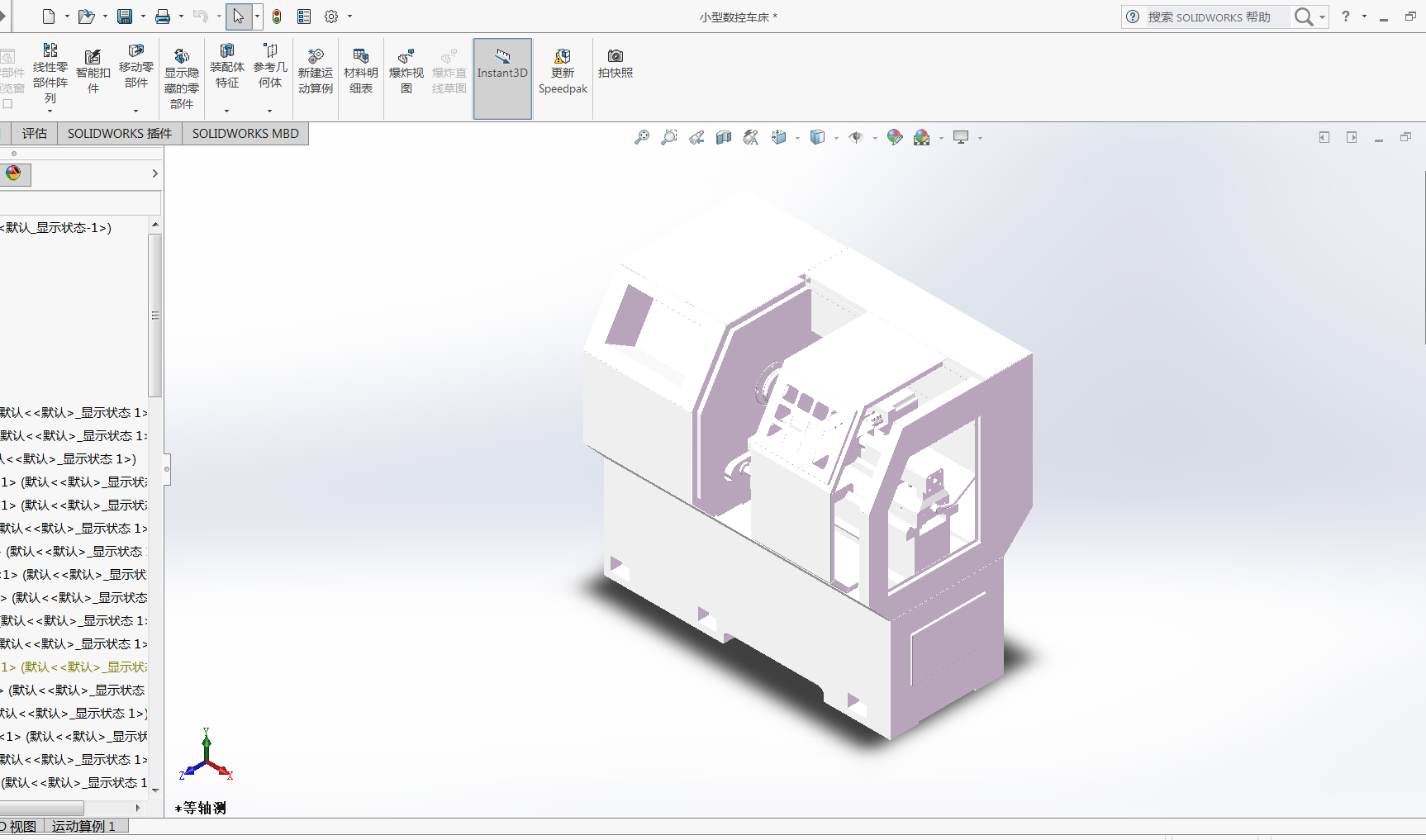Viewport: 1426px width, 840px height.
Task: Expand the Hide/Show Items eye dropdown
Action: coord(875,138)
